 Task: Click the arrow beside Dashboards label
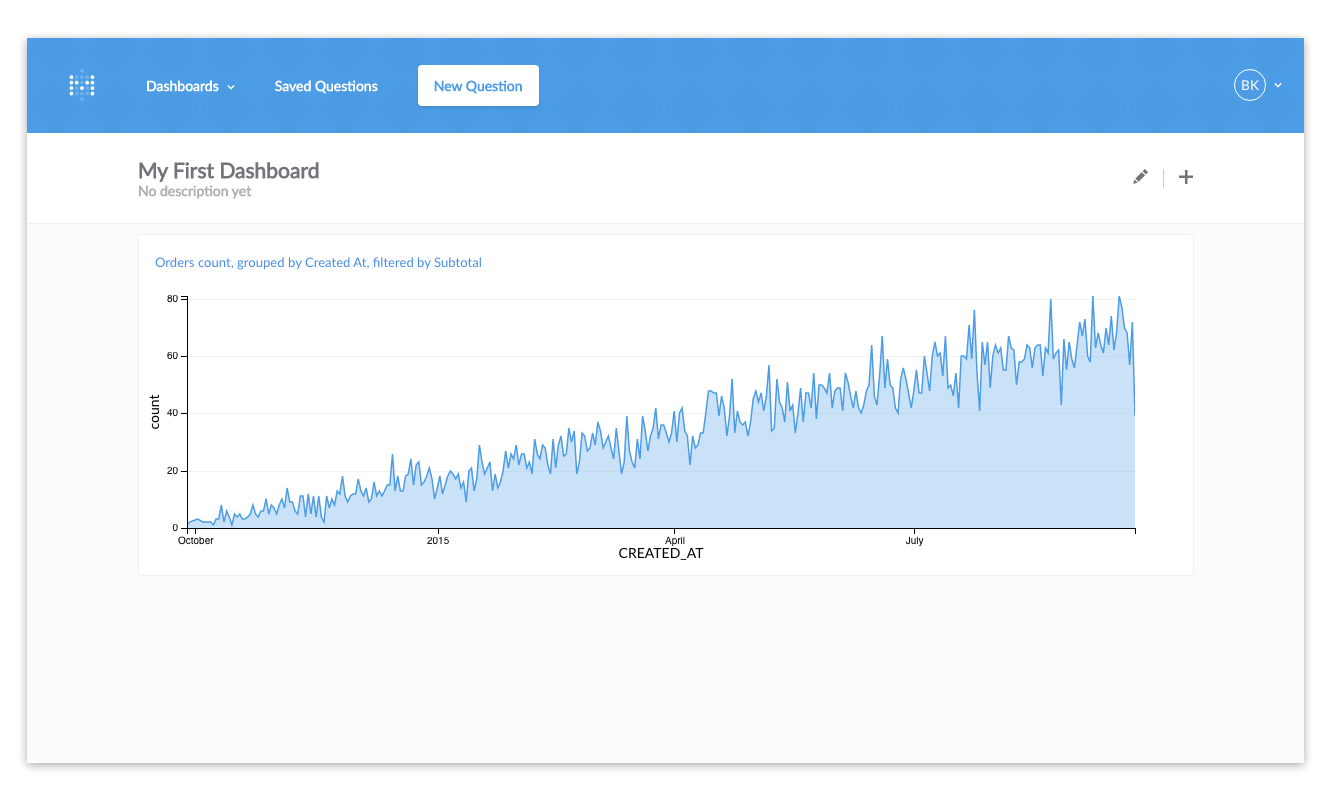(x=231, y=87)
